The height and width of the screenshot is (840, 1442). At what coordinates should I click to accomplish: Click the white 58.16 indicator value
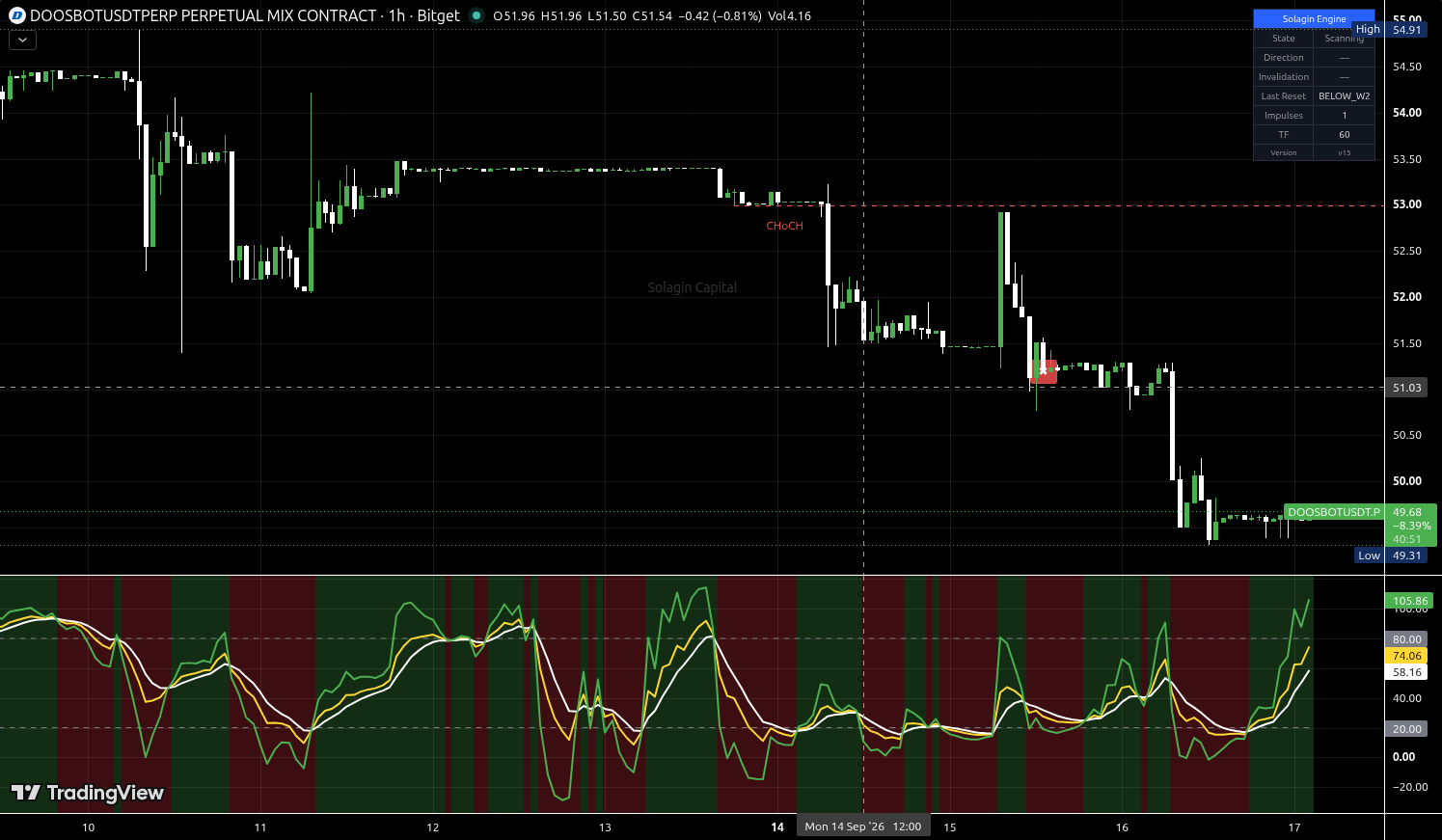click(1407, 672)
